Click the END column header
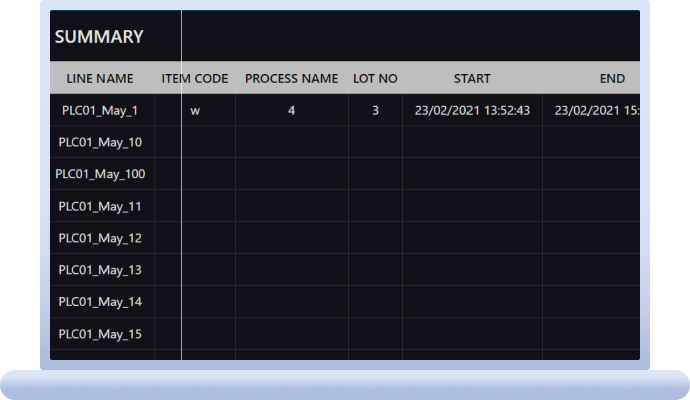Screen dimensions: 690x400 (612, 78)
